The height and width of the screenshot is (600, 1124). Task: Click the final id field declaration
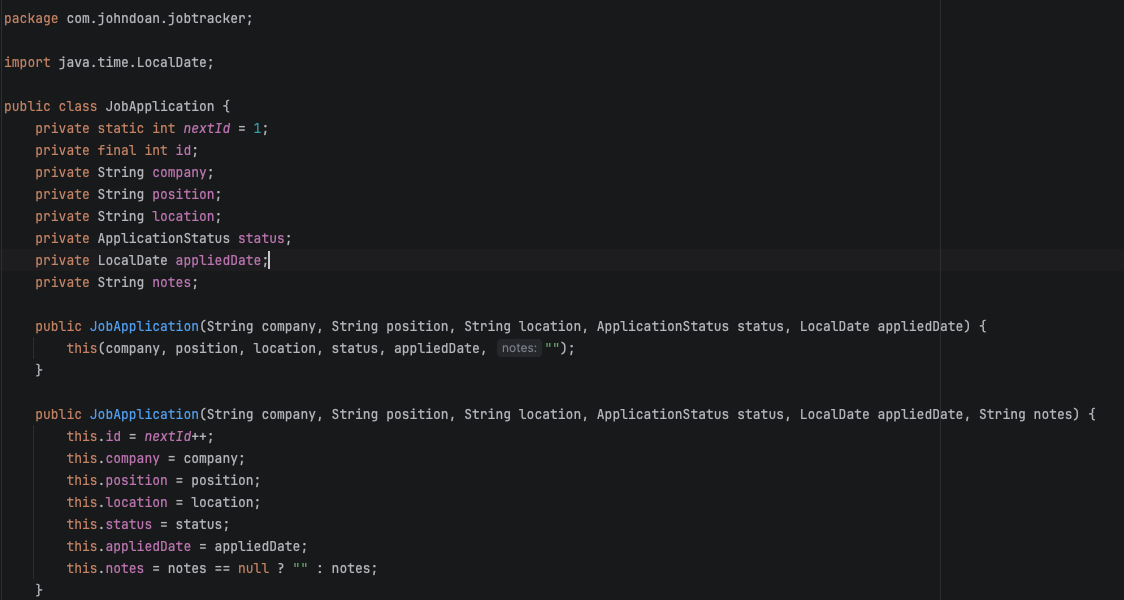(184, 150)
